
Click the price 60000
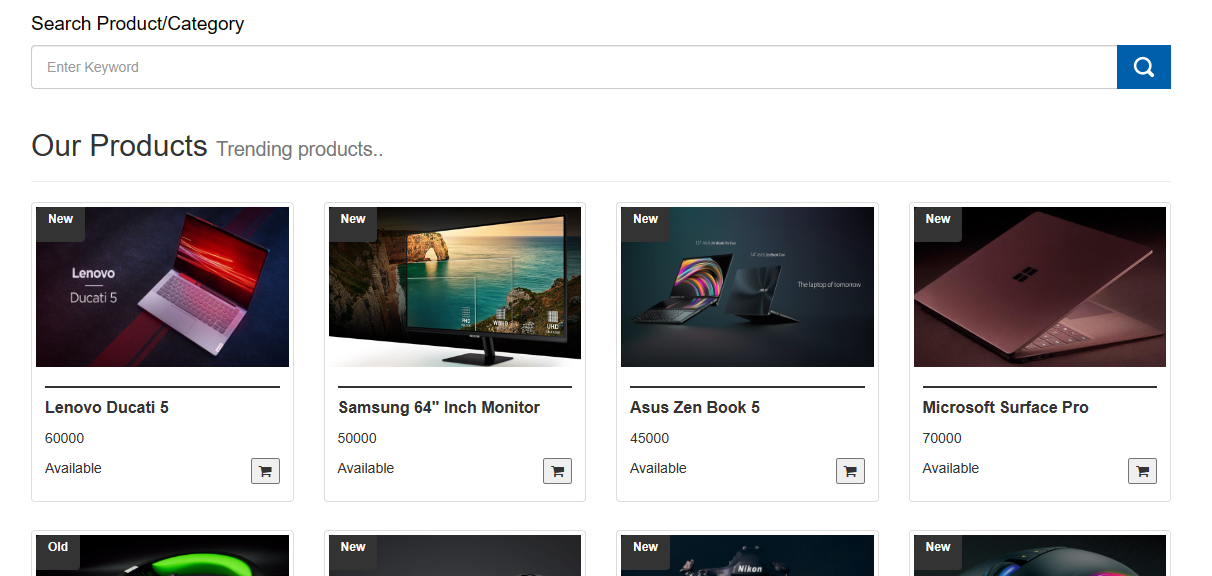(65, 438)
